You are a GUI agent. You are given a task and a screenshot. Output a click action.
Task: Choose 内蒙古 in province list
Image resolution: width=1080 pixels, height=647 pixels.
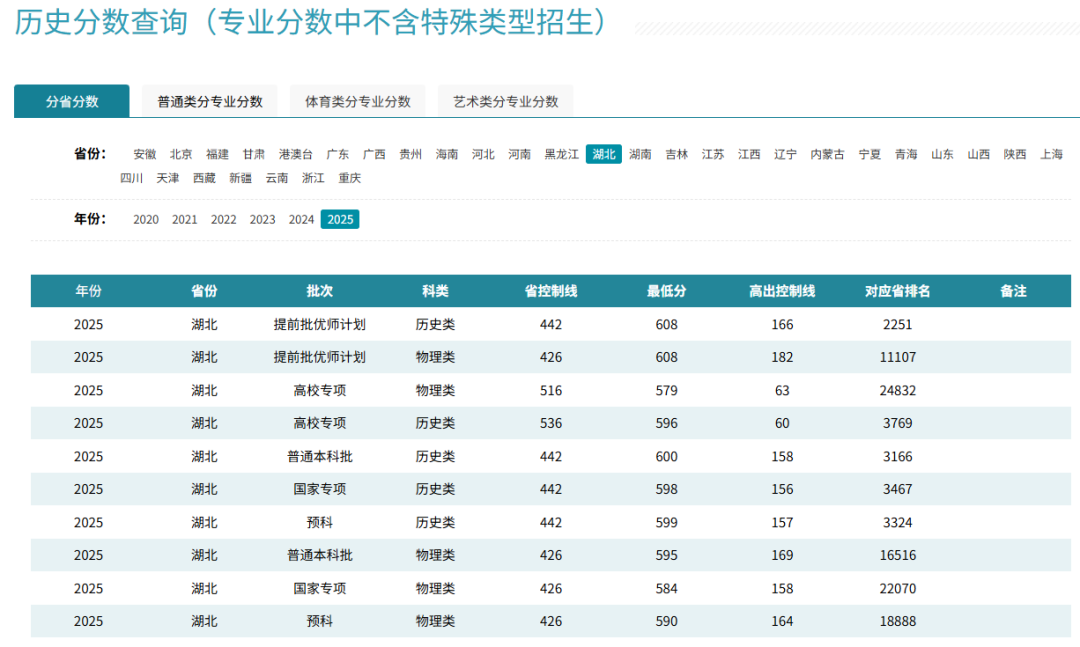point(827,154)
